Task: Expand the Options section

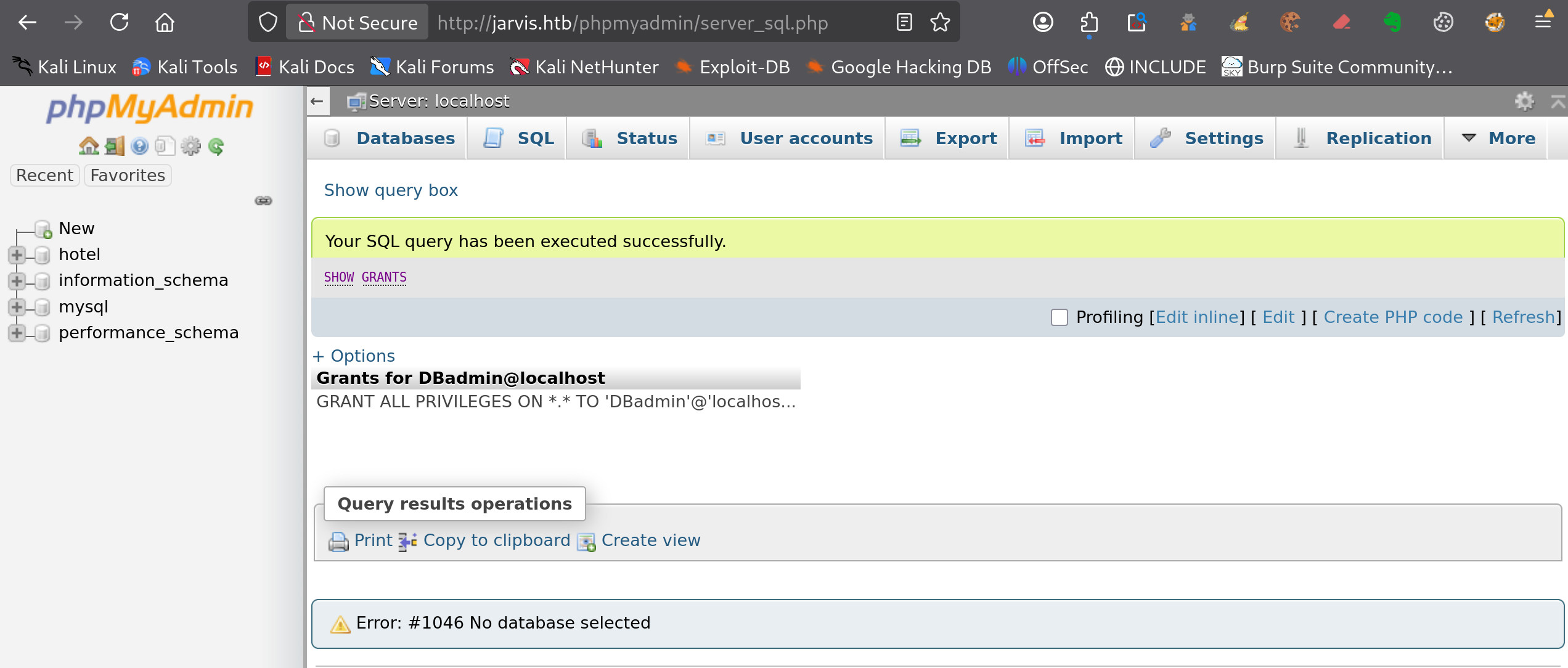Action: (x=354, y=356)
